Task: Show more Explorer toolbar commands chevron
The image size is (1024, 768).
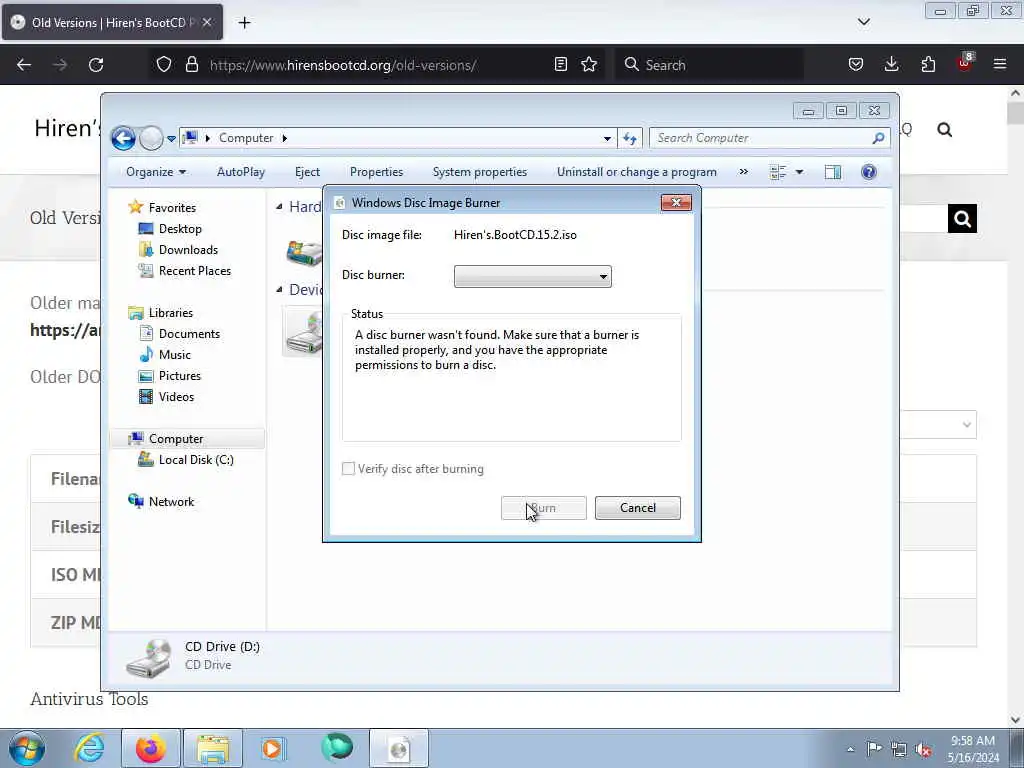Action: click(743, 172)
